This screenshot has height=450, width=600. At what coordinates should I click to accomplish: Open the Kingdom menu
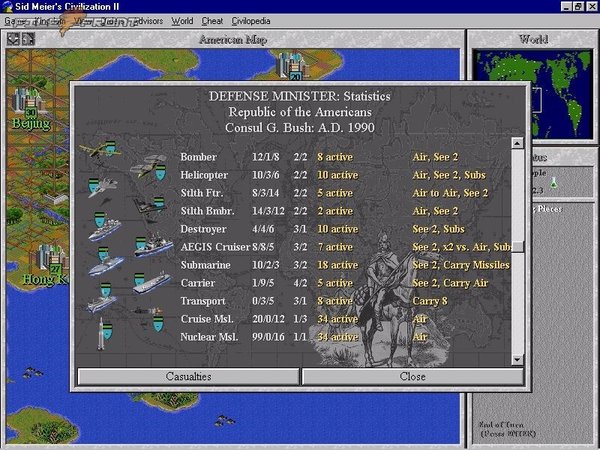[50, 21]
